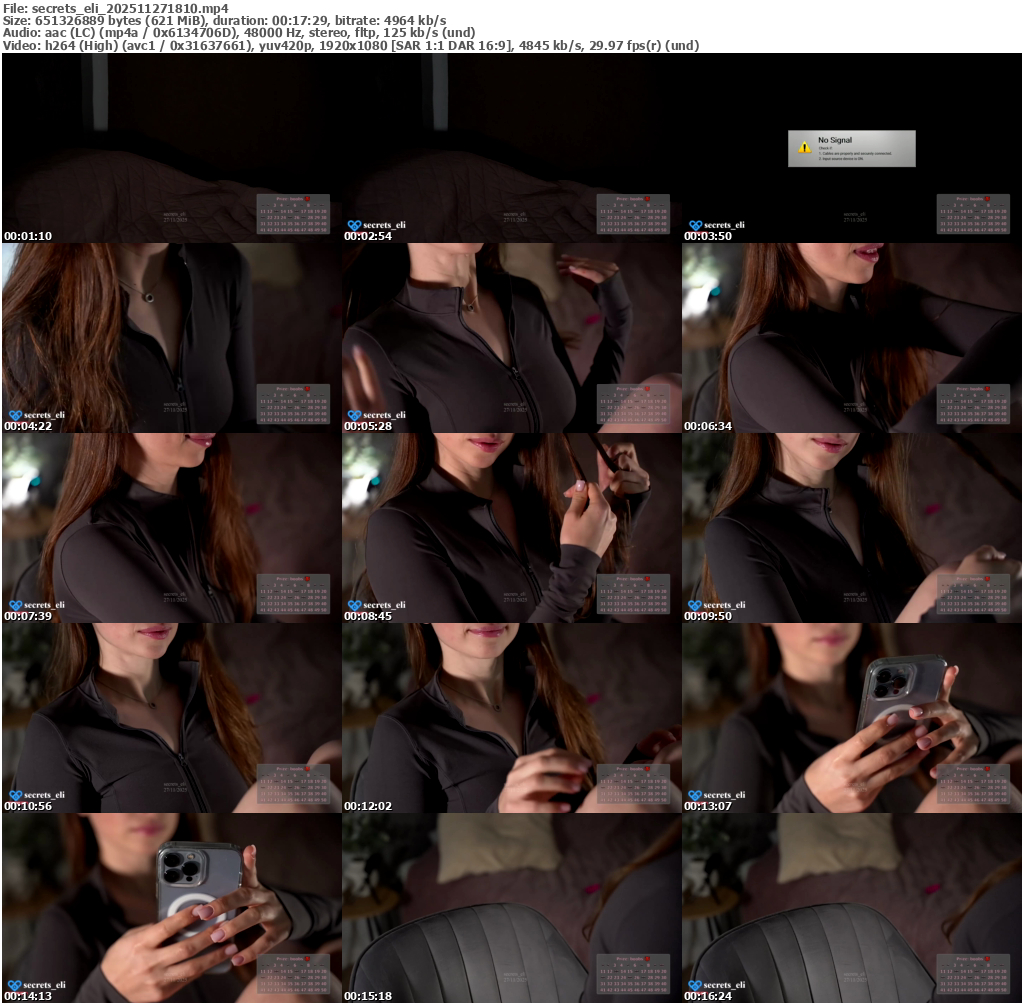This screenshot has height=1003, width=1024.
Task: Click the hair-twirling frame at 00:08:45
Action: tap(512, 528)
